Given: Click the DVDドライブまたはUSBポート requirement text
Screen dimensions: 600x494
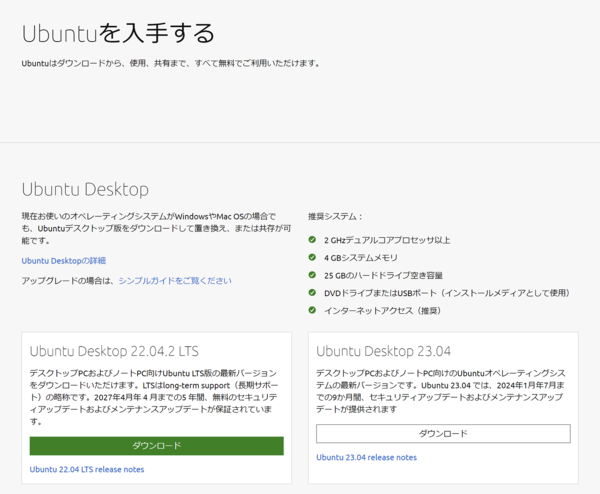Looking at the screenshot, I should [x=447, y=293].
